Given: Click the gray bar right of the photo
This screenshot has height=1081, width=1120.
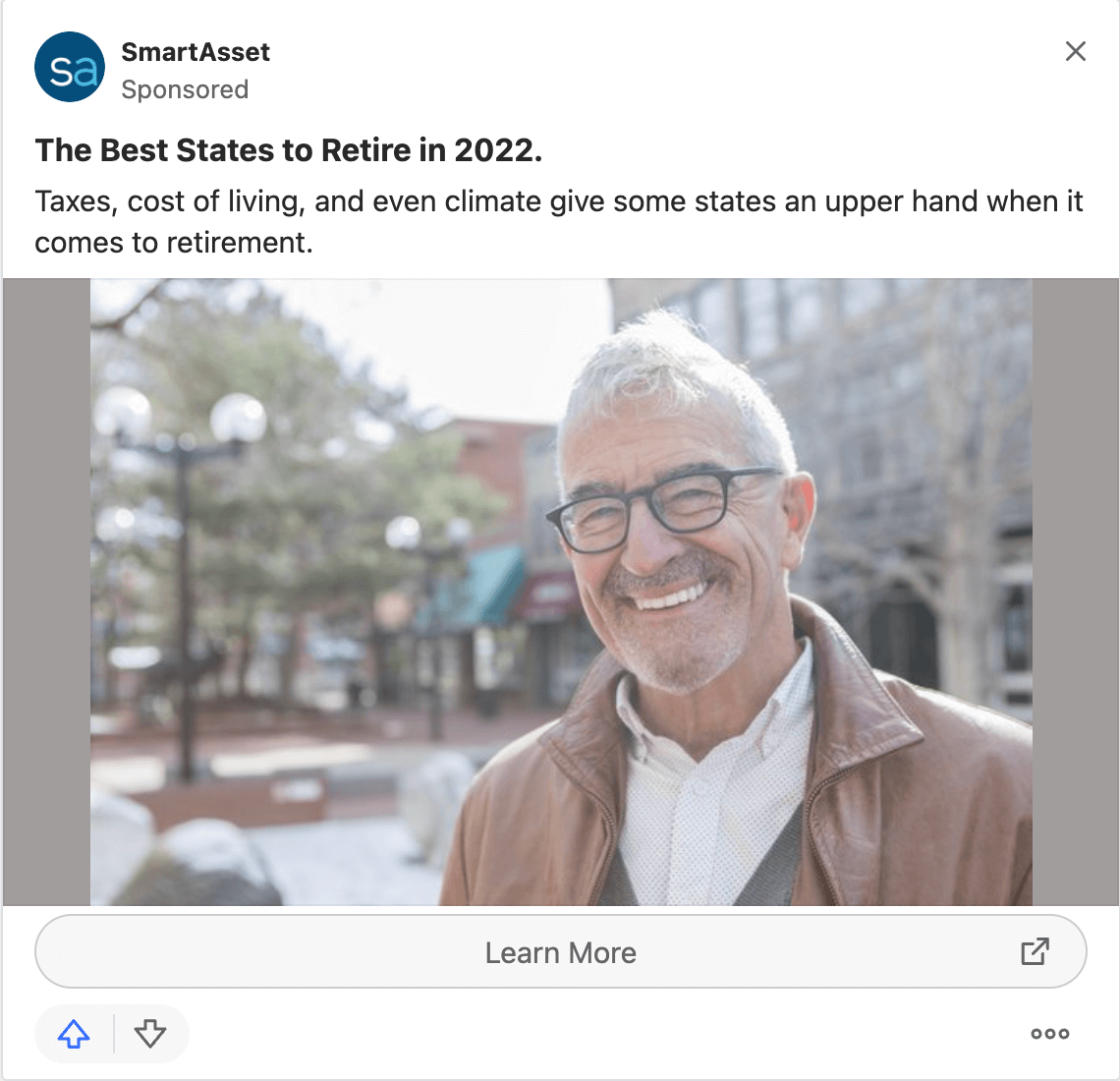Looking at the screenshot, I should point(1075,592).
